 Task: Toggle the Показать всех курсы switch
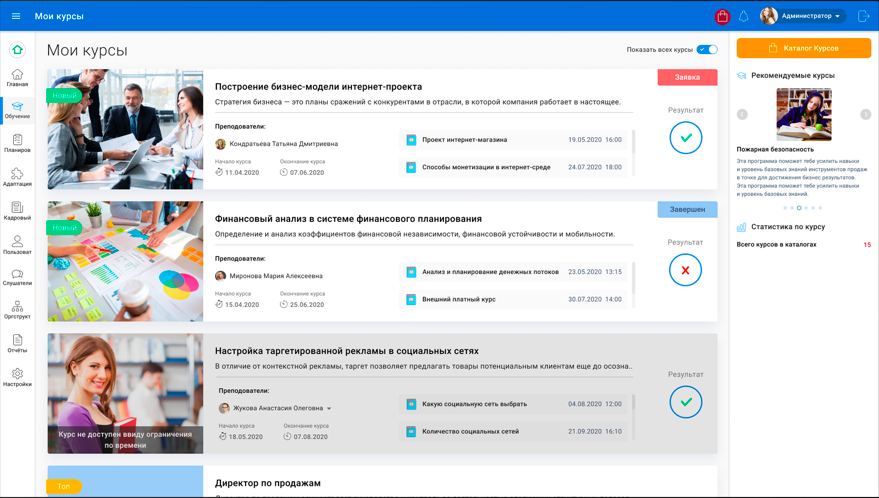707,49
